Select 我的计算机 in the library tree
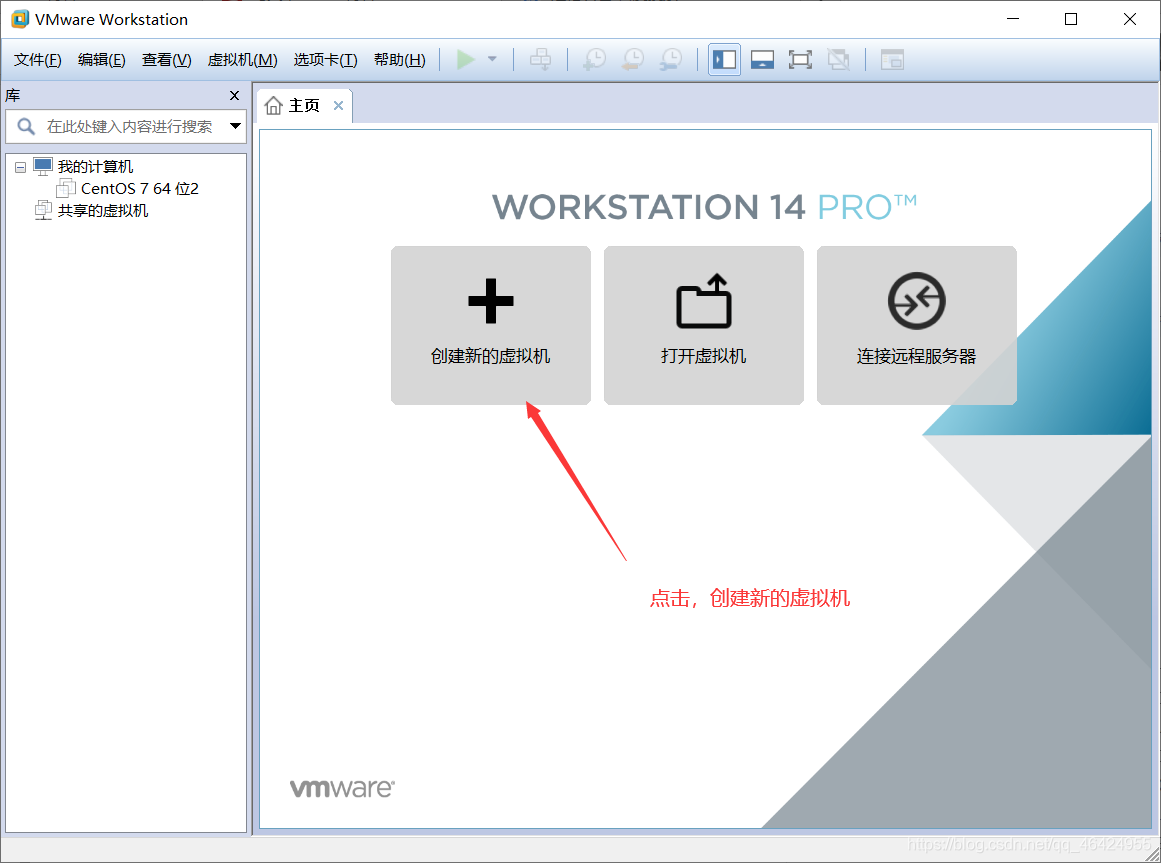 [x=95, y=167]
